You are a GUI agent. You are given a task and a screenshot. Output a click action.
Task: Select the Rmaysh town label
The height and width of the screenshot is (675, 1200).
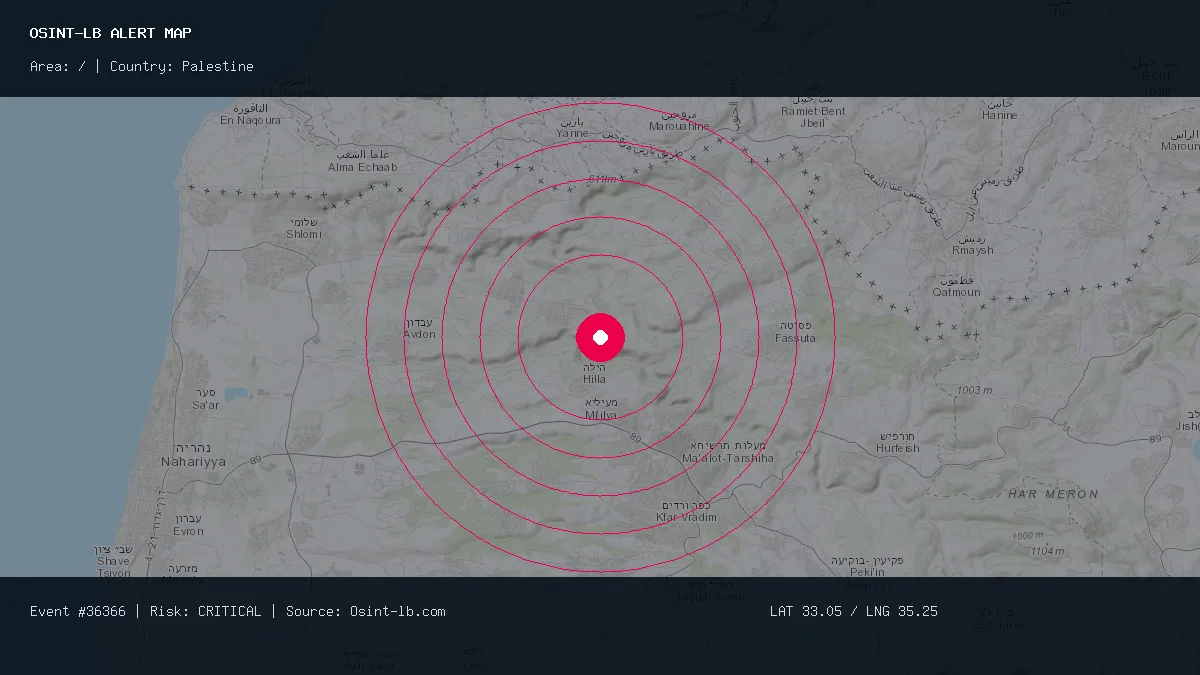click(973, 245)
